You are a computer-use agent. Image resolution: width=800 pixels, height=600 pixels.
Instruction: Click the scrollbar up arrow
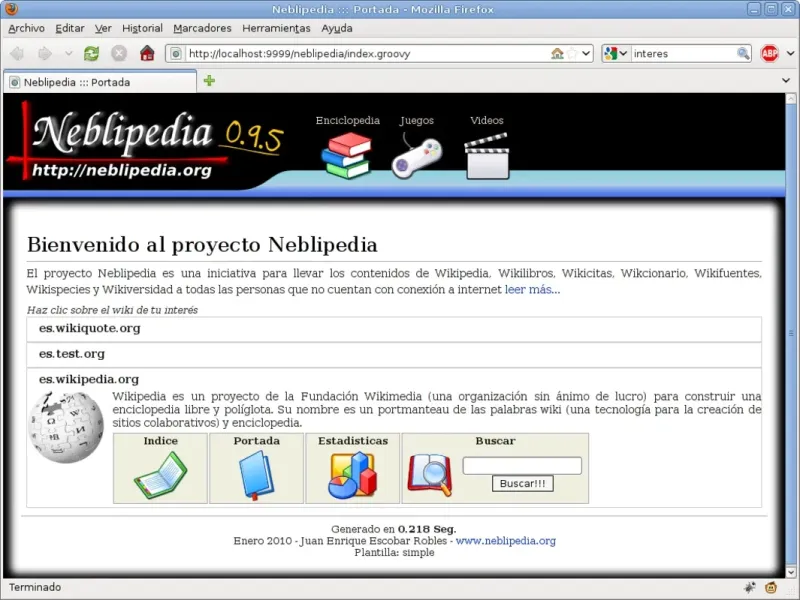point(791,98)
